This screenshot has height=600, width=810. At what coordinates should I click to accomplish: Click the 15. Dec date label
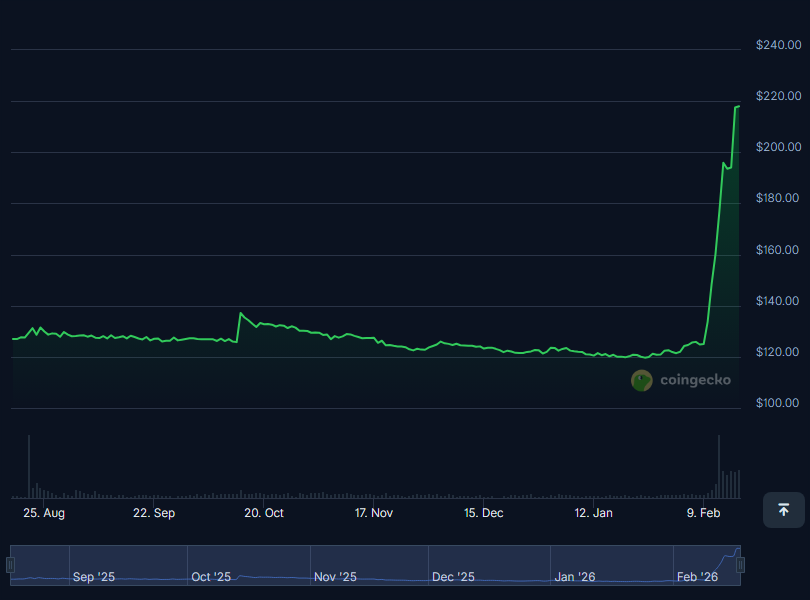click(x=484, y=513)
